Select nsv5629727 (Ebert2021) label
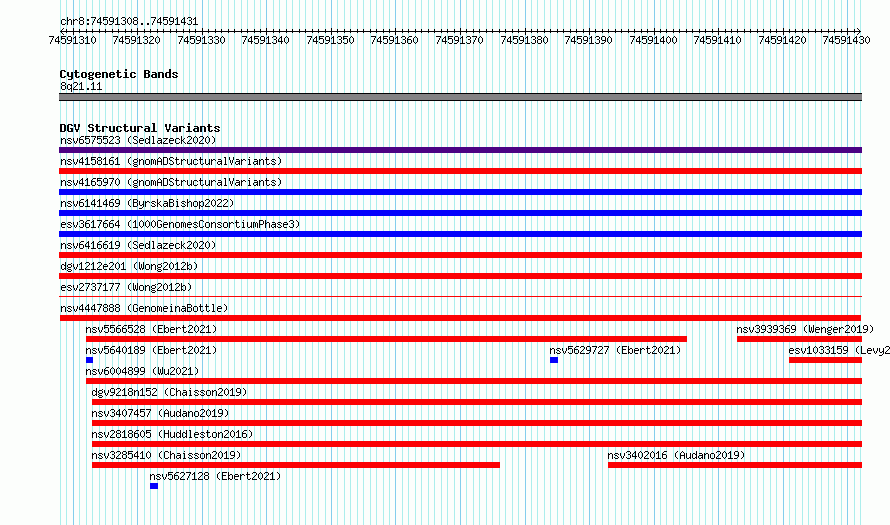890x525 pixels. pos(615,350)
